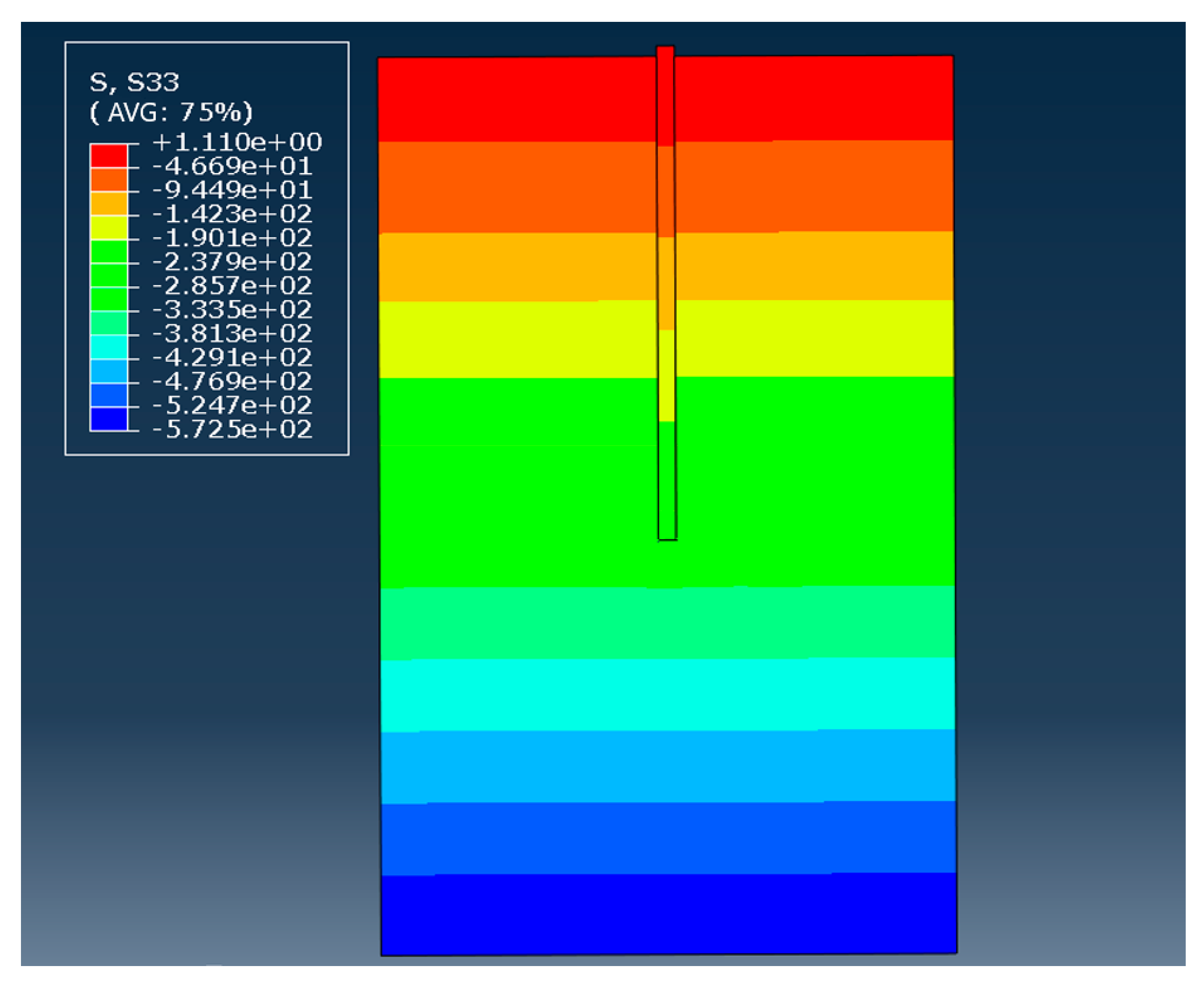Viewport: 1204px width, 983px height.
Task: Click the maximum value +1.110e+00 label
Action: [237, 142]
